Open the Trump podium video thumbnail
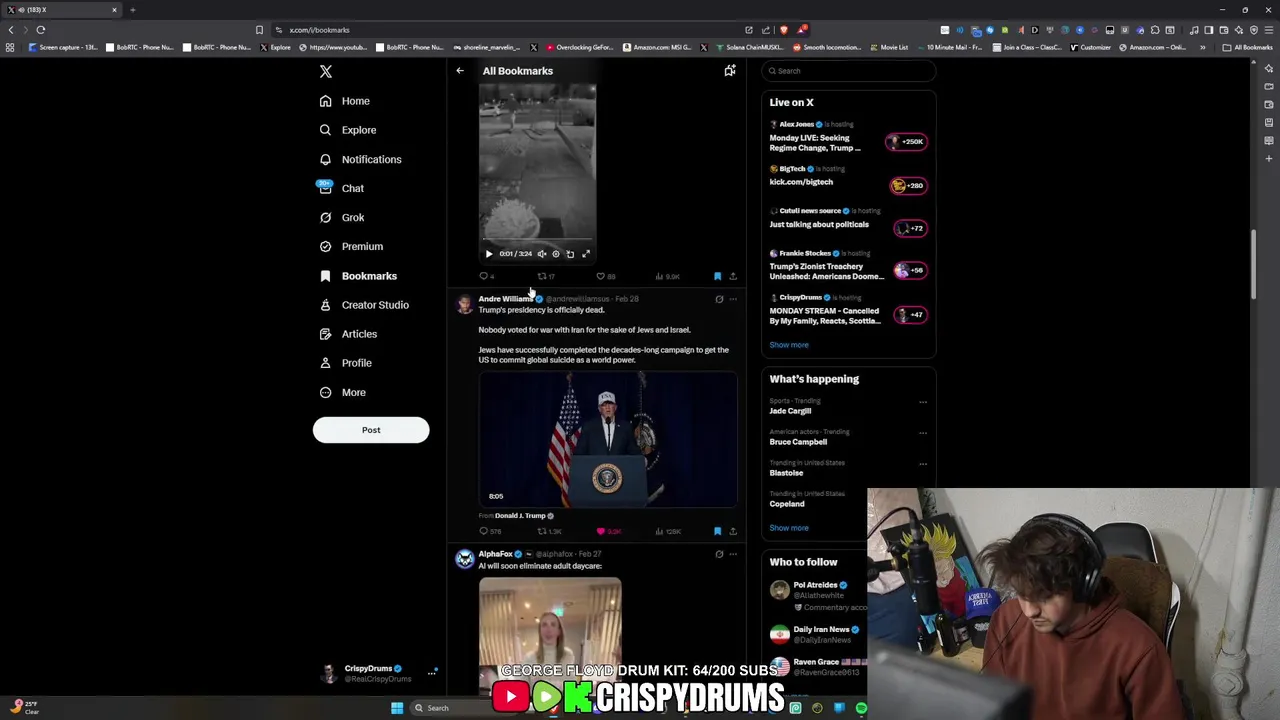Image resolution: width=1280 pixels, height=720 pixels. click(x=608, y=440)
